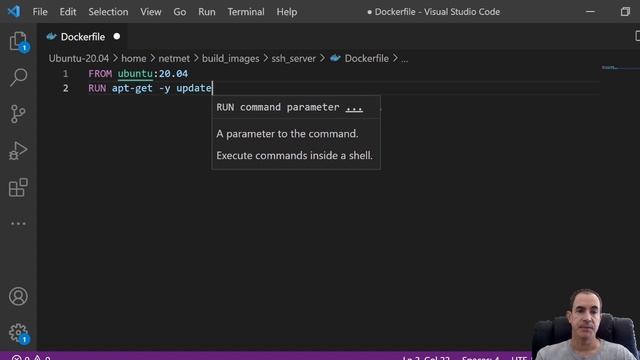Viewport: 640px width, 360px height.
Task: Expand the Dockerfile breadcrumb segment
Action: pos(367,58)
